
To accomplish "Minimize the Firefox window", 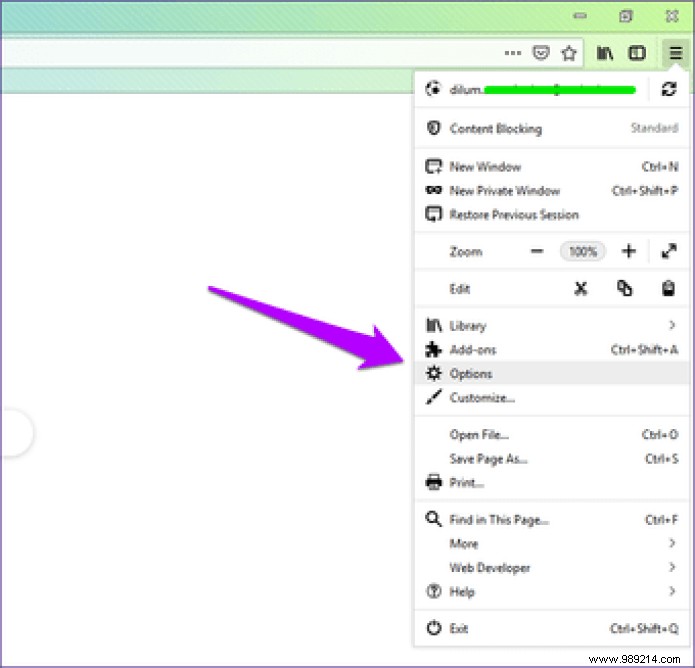I will (580, 16).
